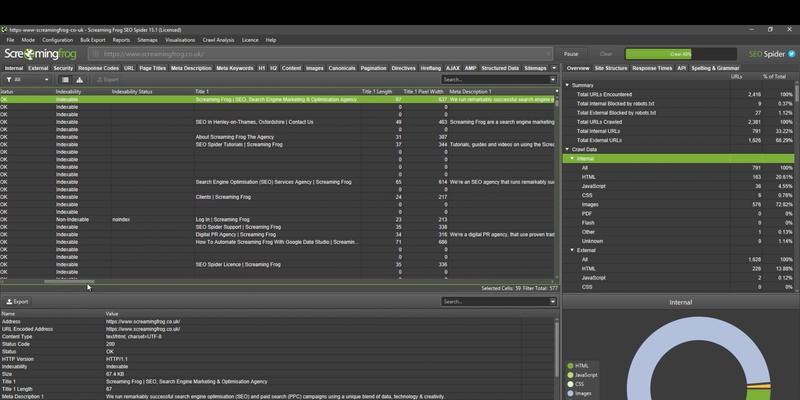Switch to tree view icon

click(79, 80)
